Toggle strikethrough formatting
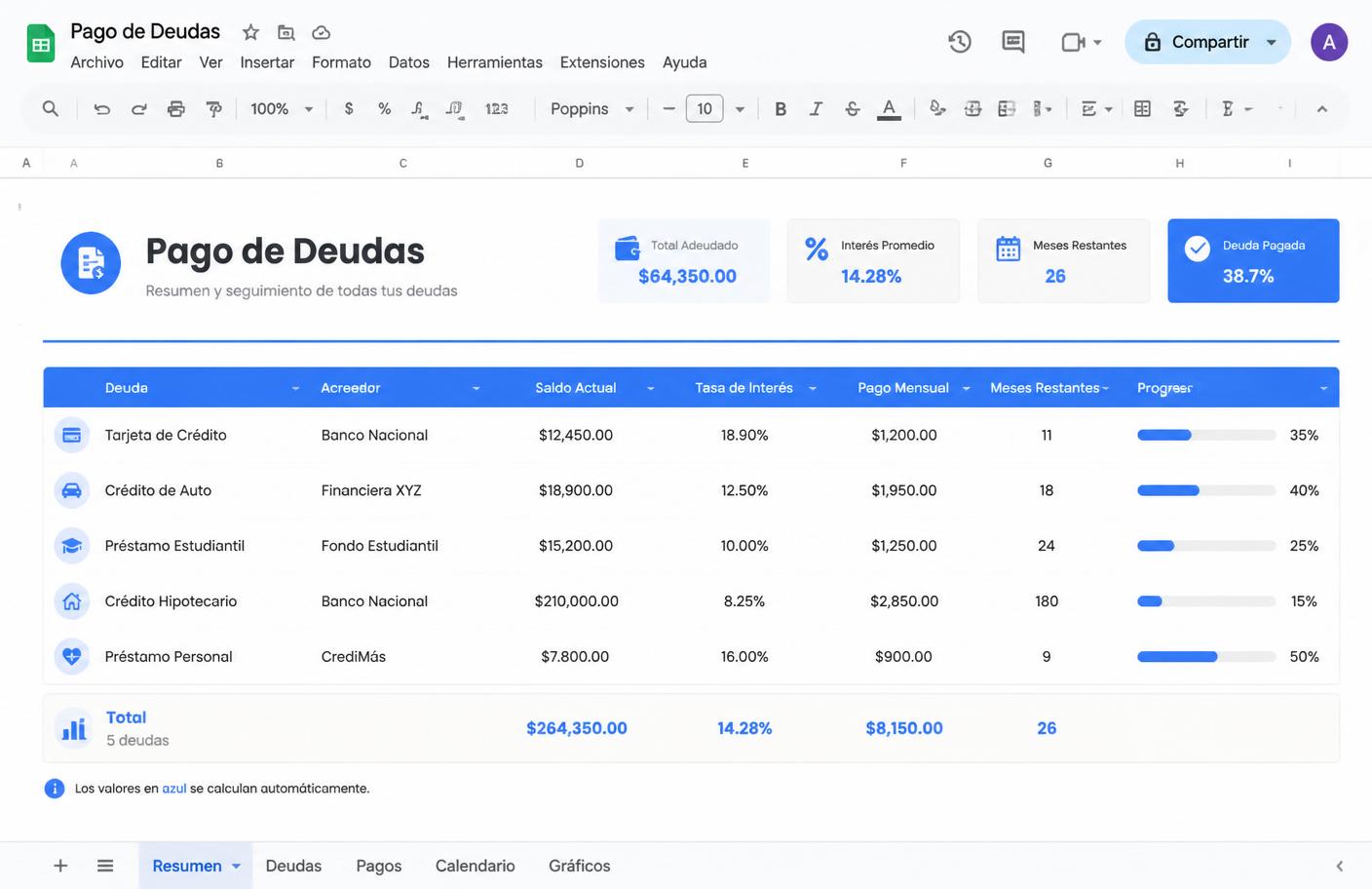 853,109
